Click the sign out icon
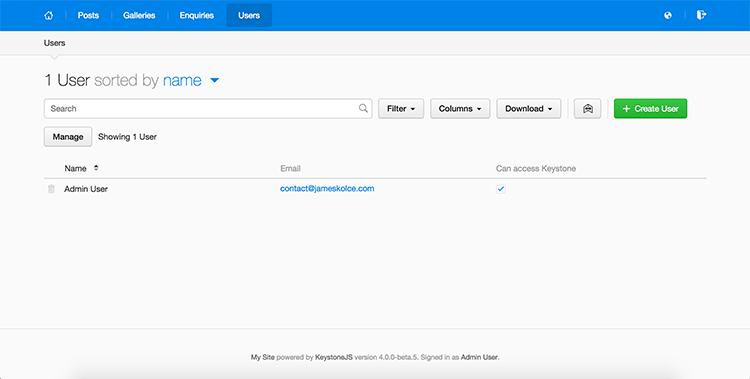The image size is (750, 379). 701,15
